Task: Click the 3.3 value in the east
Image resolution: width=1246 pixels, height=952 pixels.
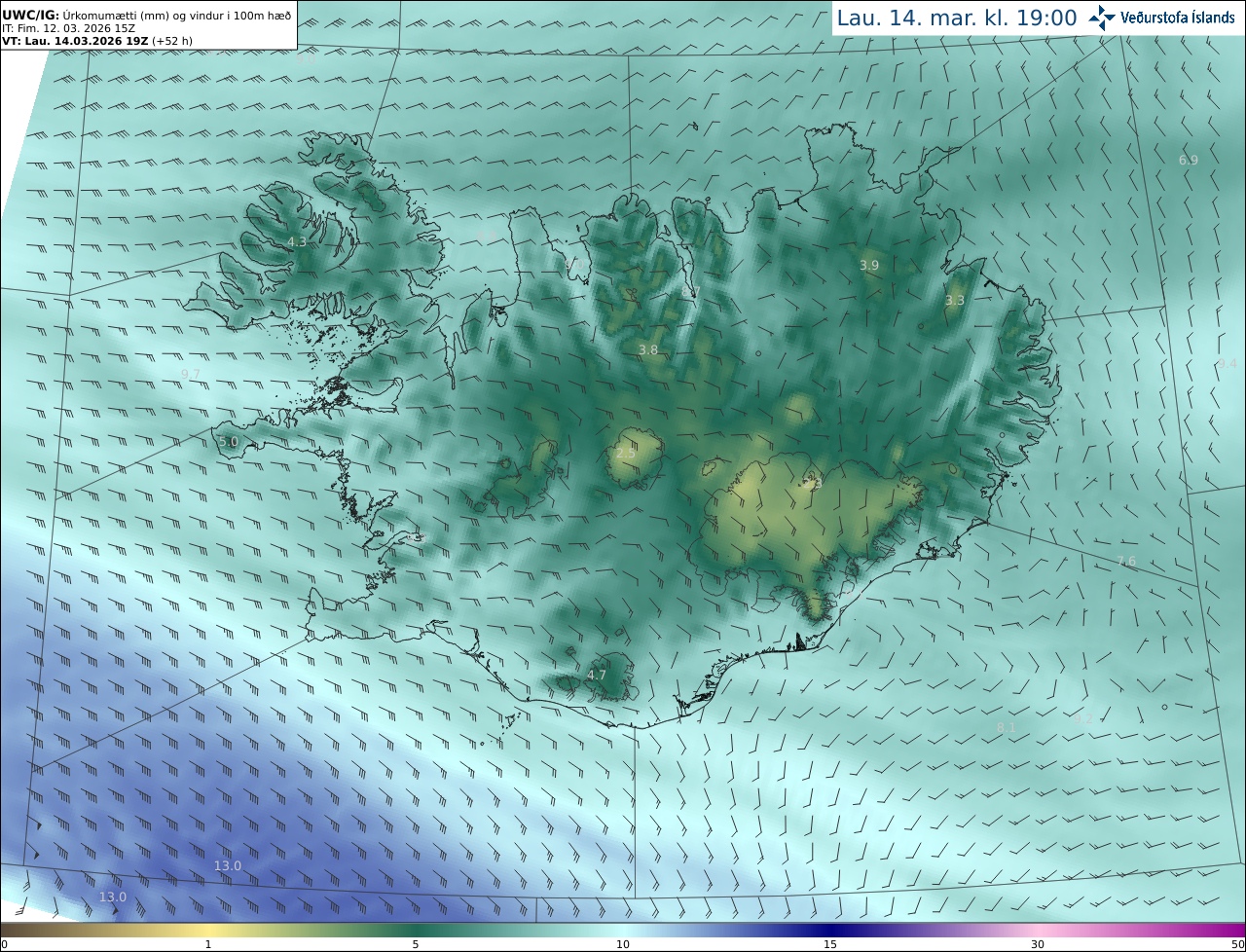Action: click(955, 300)
